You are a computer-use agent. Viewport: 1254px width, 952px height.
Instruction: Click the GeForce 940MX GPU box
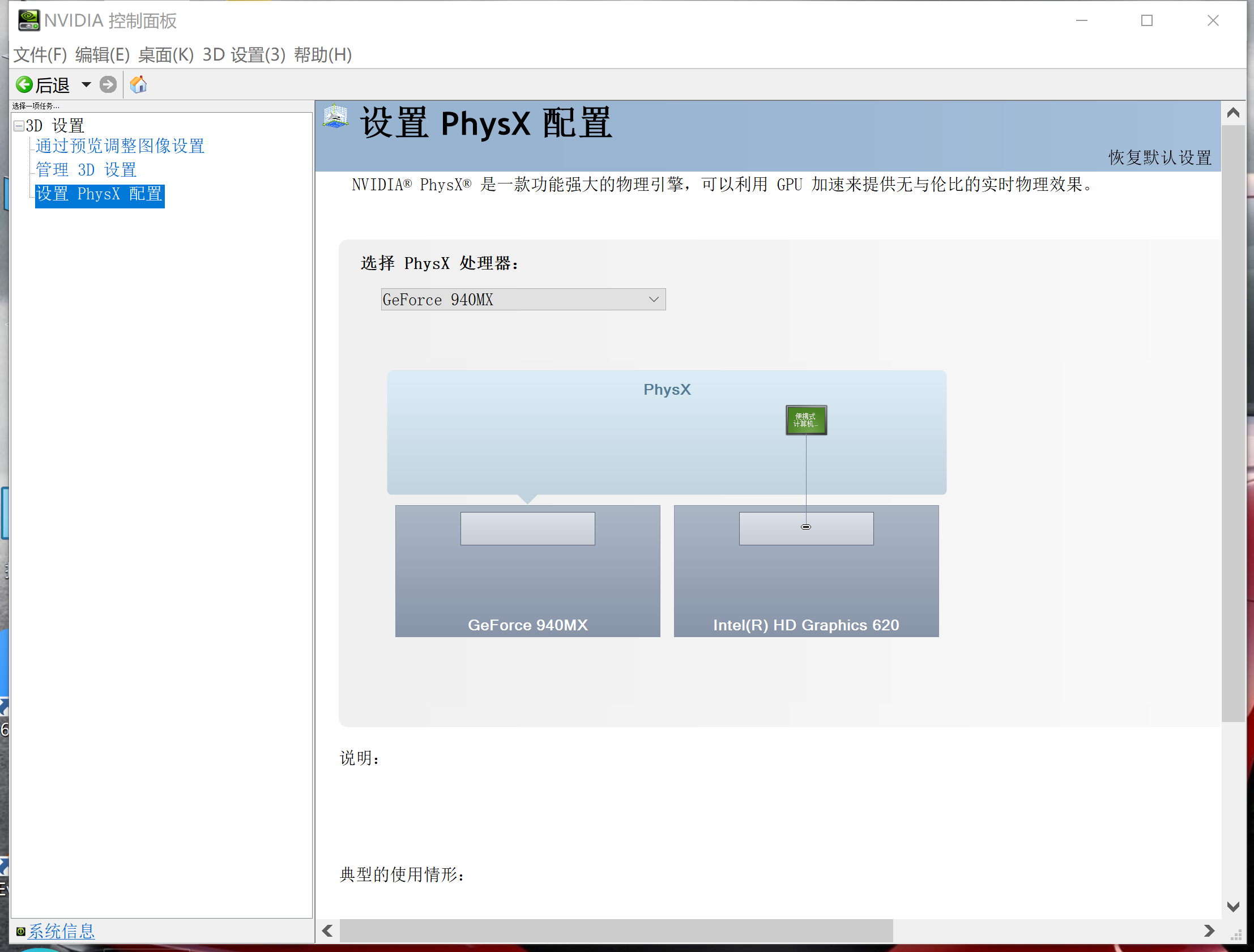[x=528, y=571]
